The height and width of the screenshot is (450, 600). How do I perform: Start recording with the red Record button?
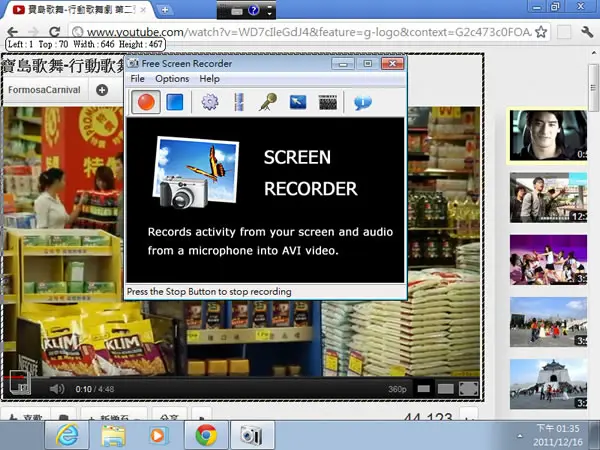[146, 102]
